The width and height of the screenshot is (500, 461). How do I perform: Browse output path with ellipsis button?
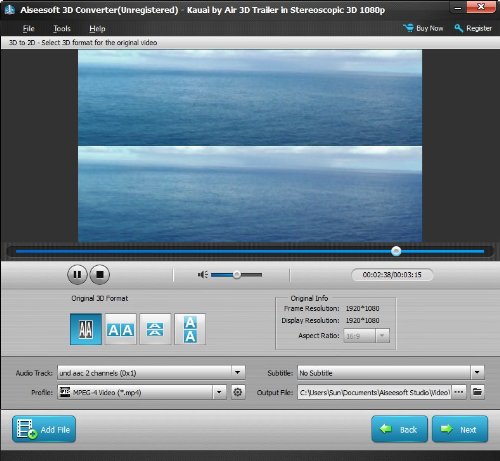(459, 392)
